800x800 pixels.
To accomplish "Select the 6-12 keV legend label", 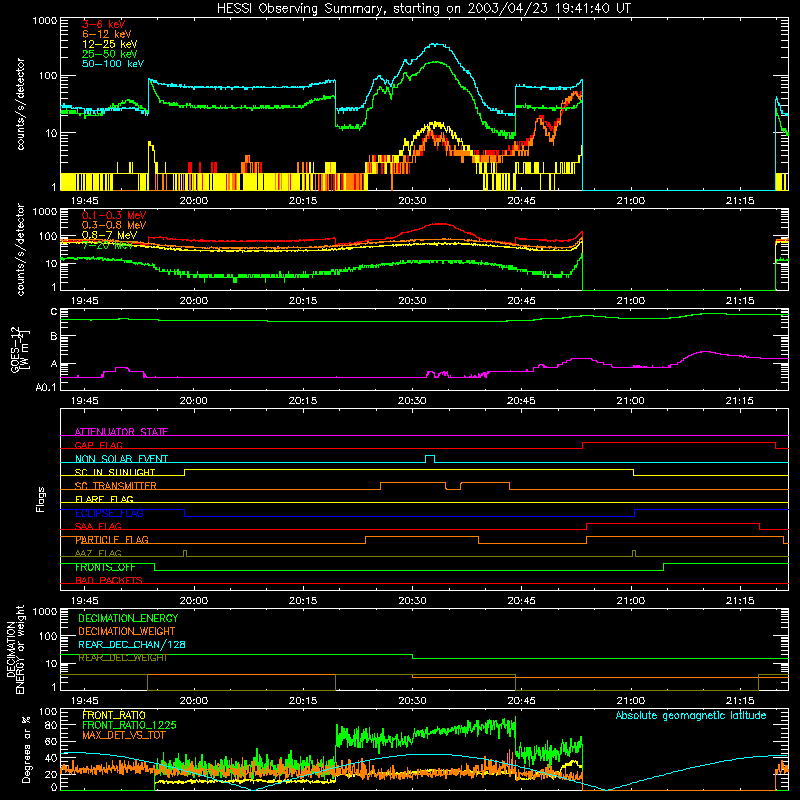I will [x=107, y=34].
